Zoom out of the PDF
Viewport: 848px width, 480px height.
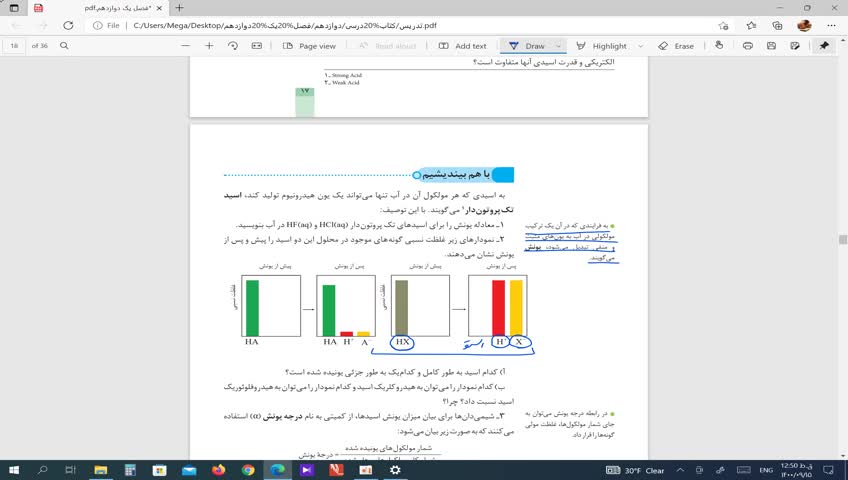tap(186, 46)
